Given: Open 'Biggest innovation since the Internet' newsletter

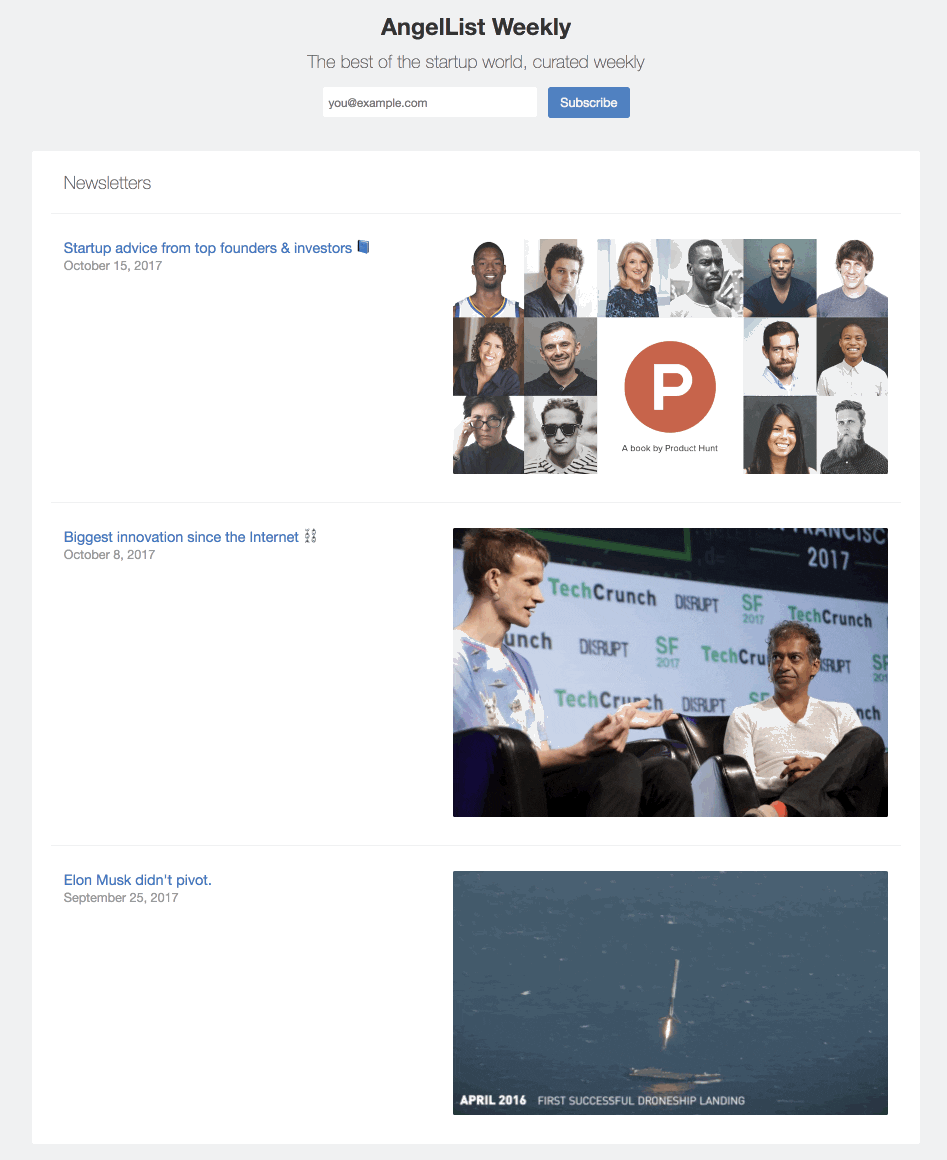Looking at the screenshot, I should click(x=181, y=537).
